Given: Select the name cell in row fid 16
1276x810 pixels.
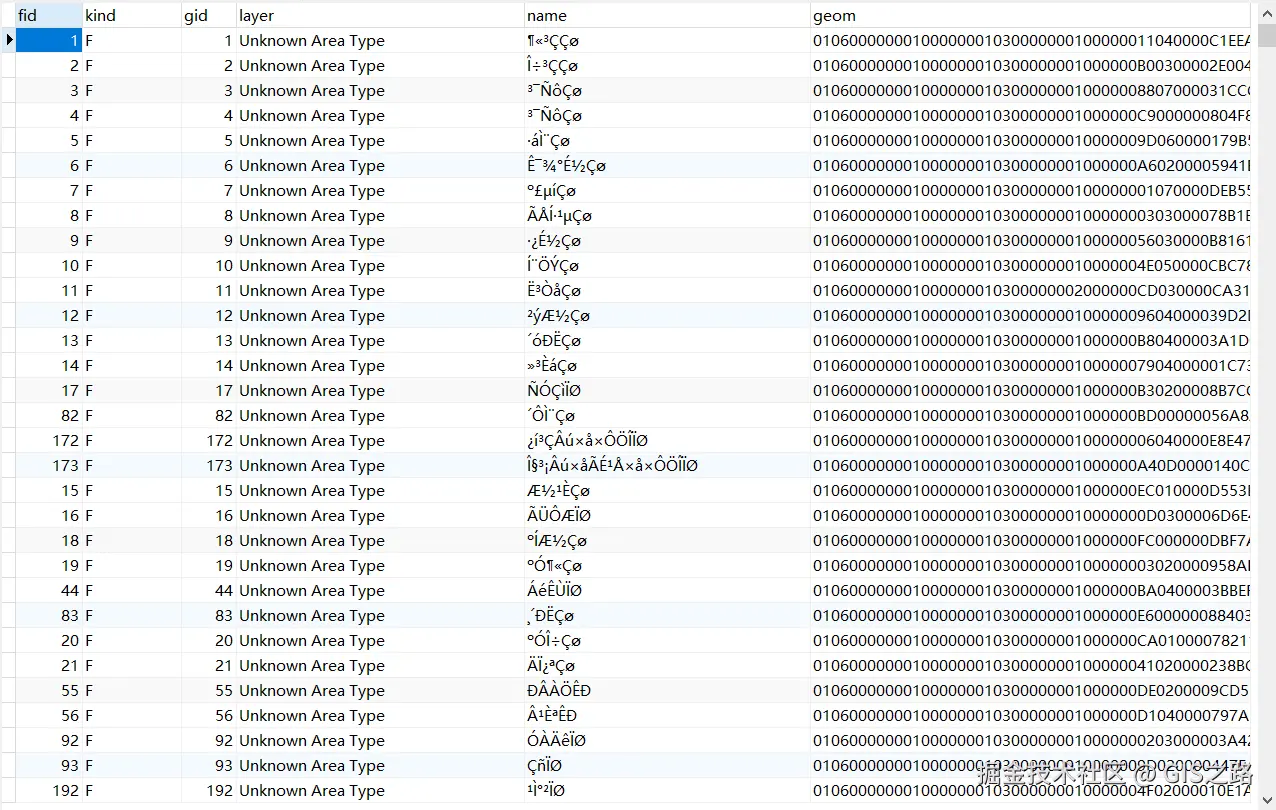Looking at the screenshot, I should 667,515.
